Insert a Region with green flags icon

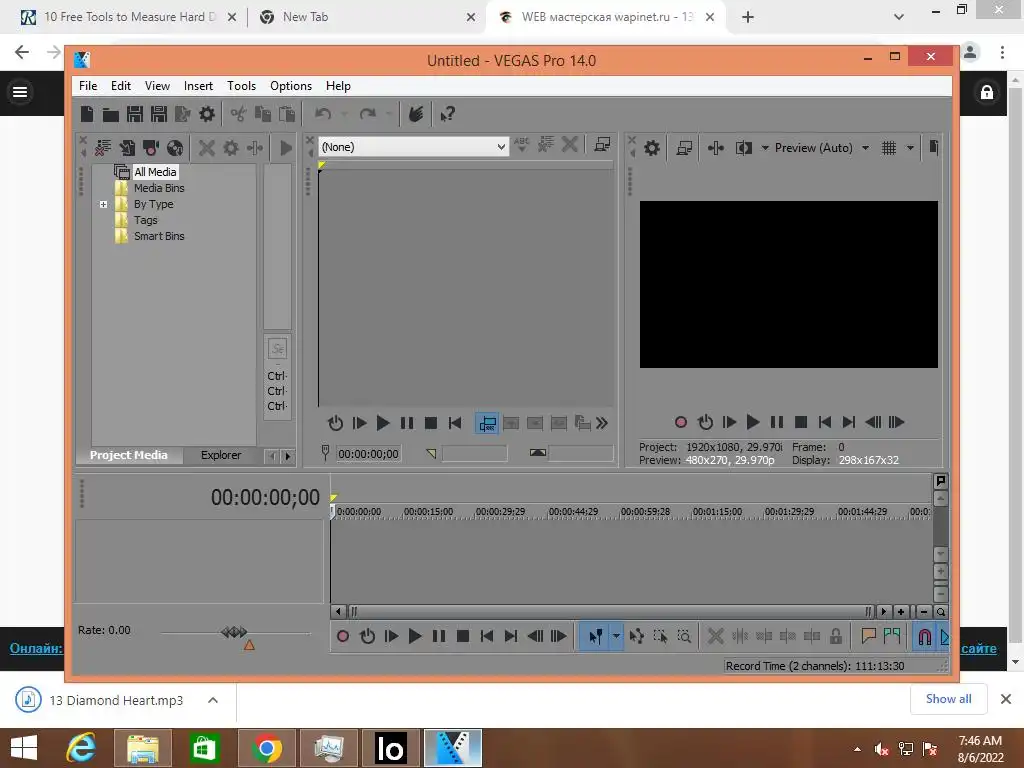pyautogui.click(x=891, y=636)
